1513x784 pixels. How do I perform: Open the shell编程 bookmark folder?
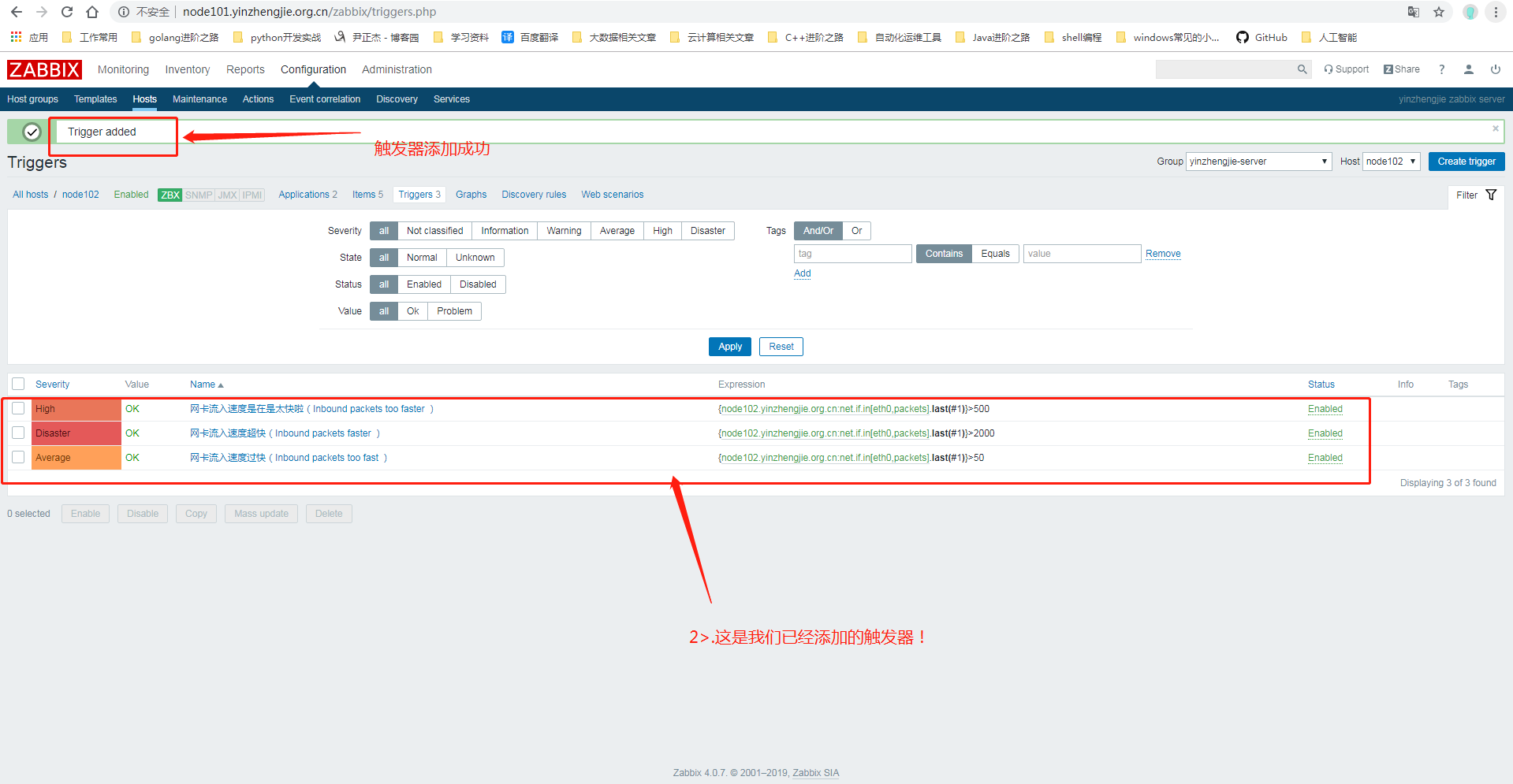coord(1072,37)
